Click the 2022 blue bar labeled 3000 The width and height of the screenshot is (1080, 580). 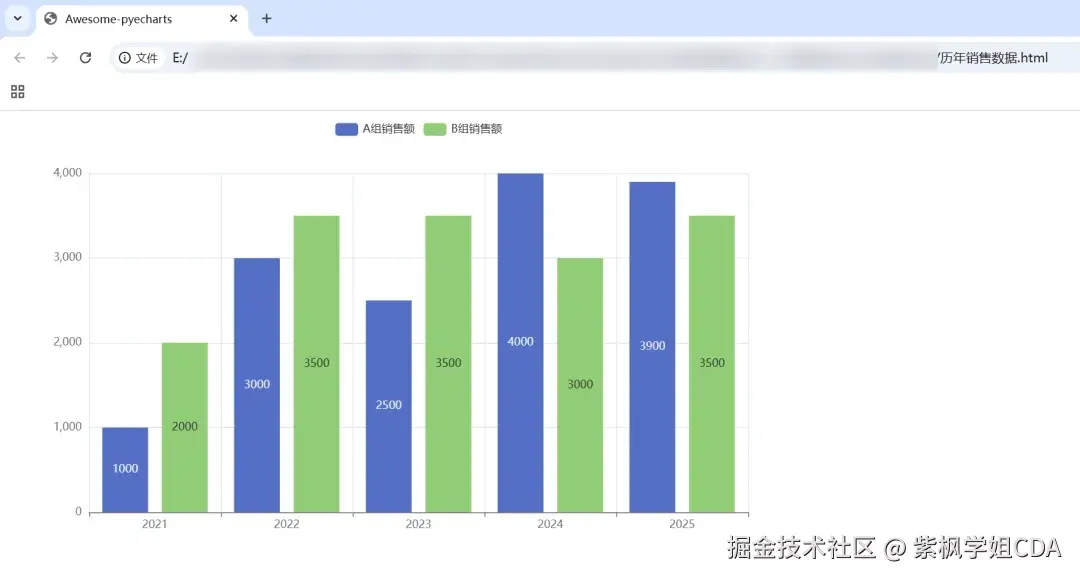pyautogui.click(x=257, y=385)
